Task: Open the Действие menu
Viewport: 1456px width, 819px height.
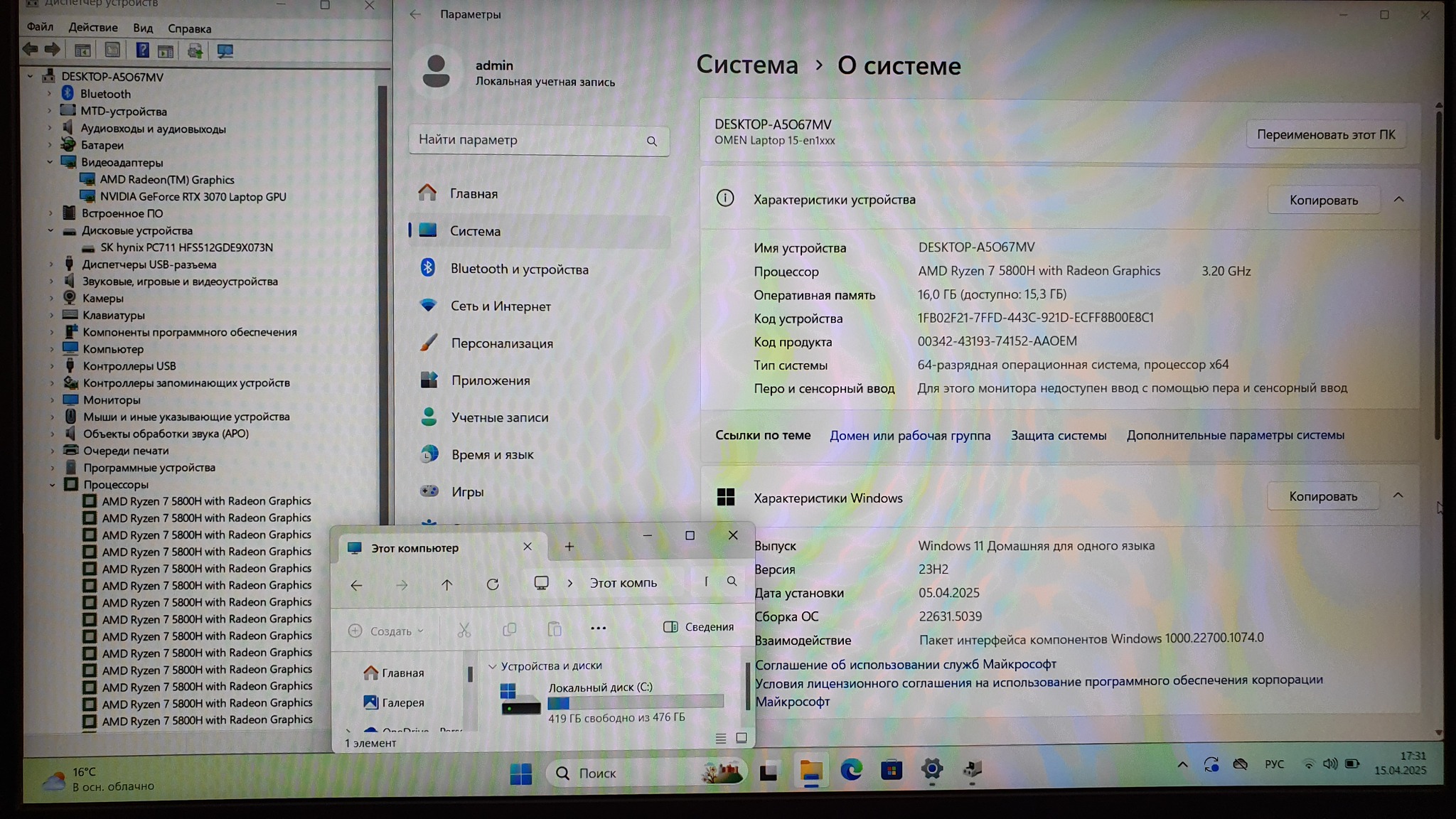Action: click(x=93, y=28)
